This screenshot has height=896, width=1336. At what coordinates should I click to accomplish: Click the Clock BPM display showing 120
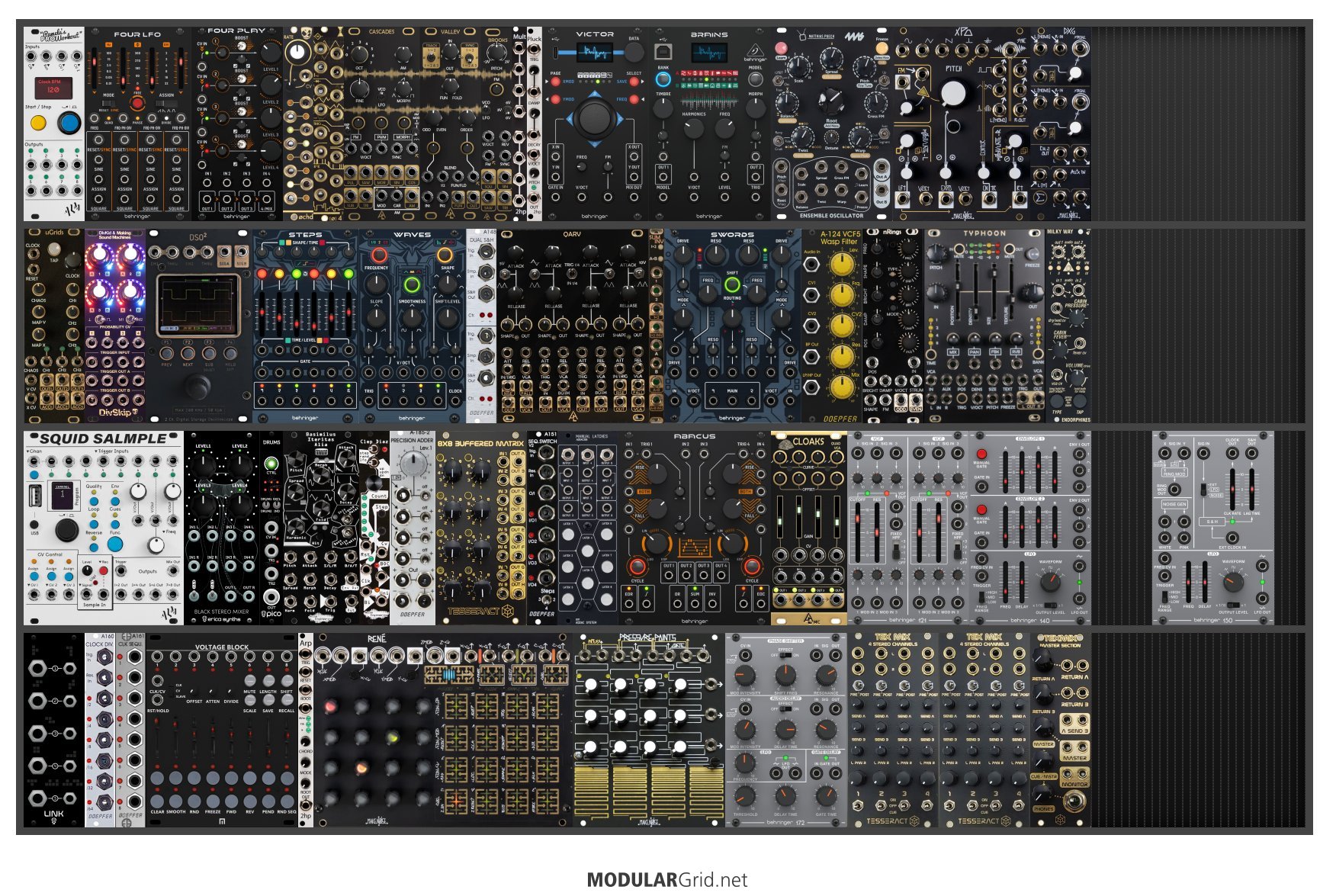tap(54, 87)
